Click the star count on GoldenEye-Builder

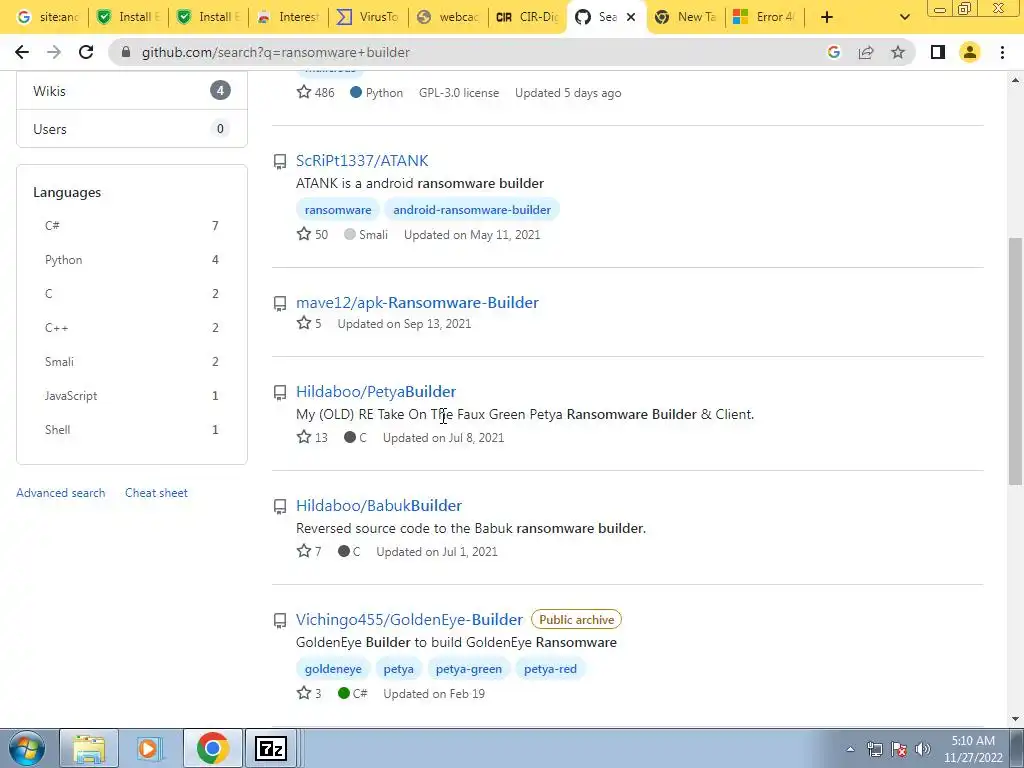(x=310, y=694)
